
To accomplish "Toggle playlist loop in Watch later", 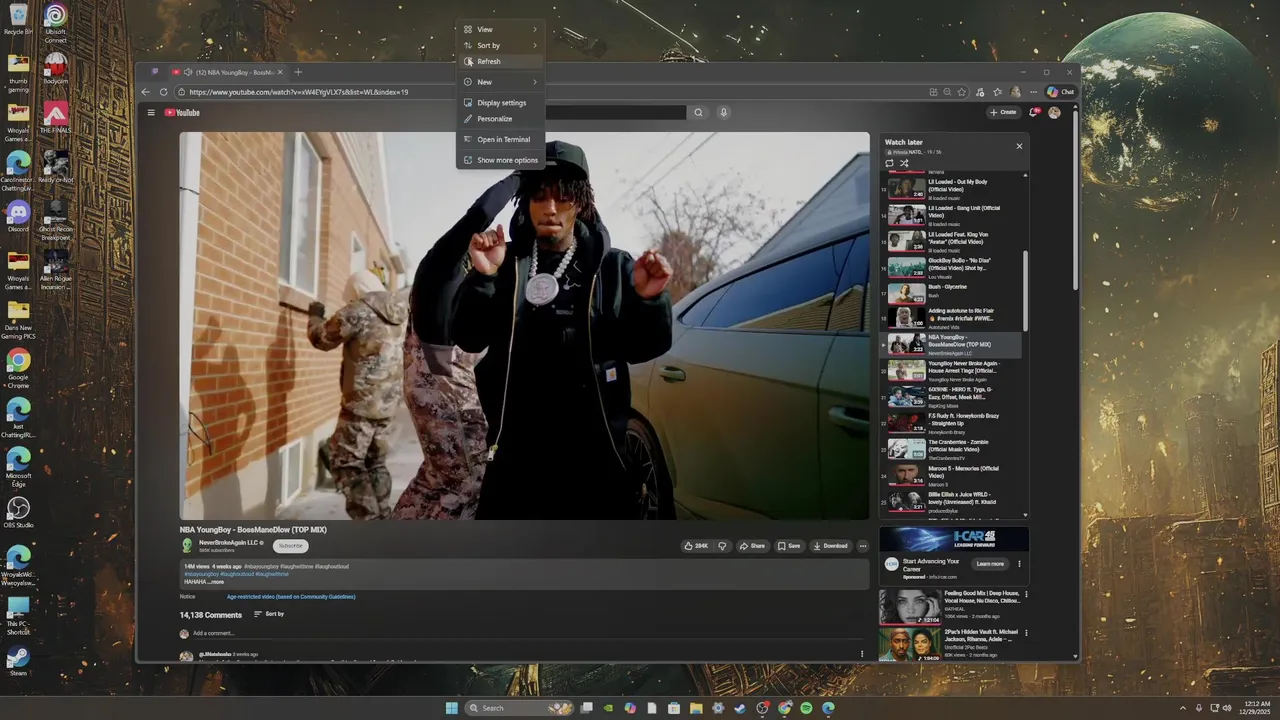I will (889, 163).
